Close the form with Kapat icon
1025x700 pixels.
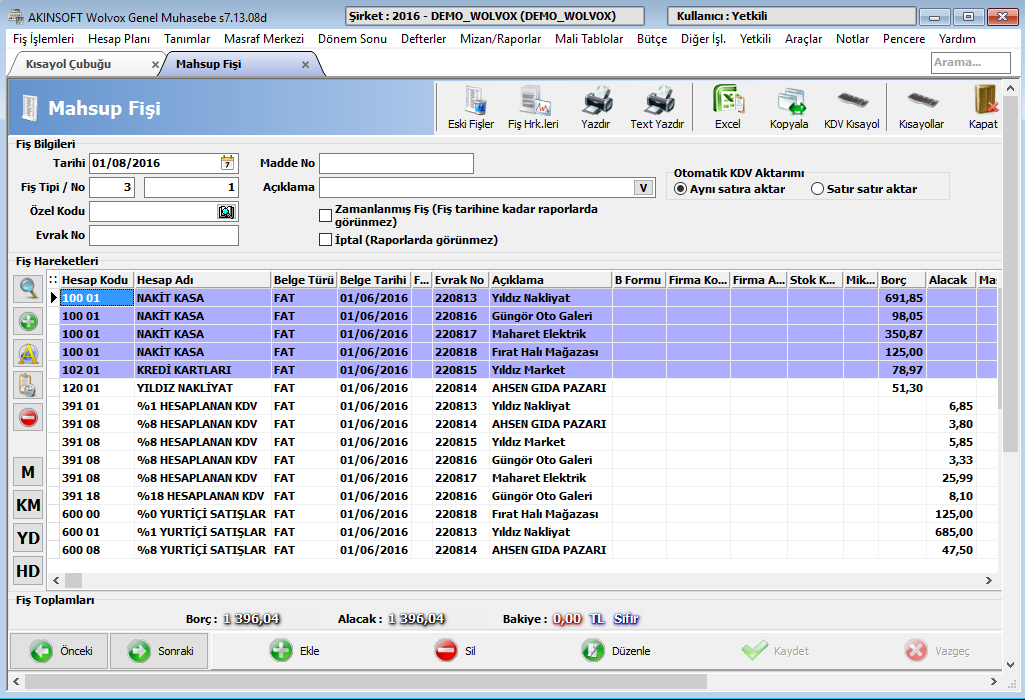click(983, 107)
